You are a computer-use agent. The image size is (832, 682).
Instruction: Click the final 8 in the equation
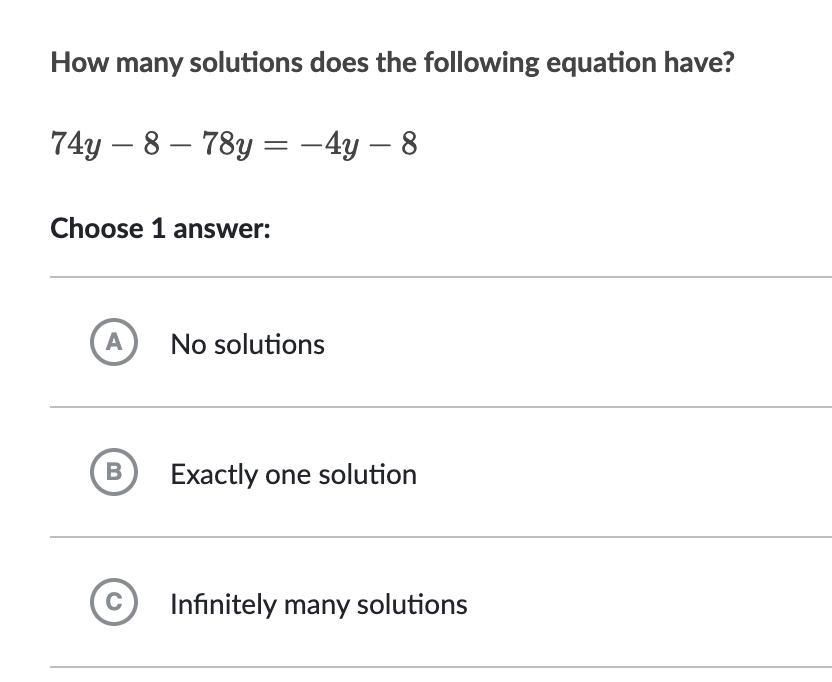coord(409,144)
